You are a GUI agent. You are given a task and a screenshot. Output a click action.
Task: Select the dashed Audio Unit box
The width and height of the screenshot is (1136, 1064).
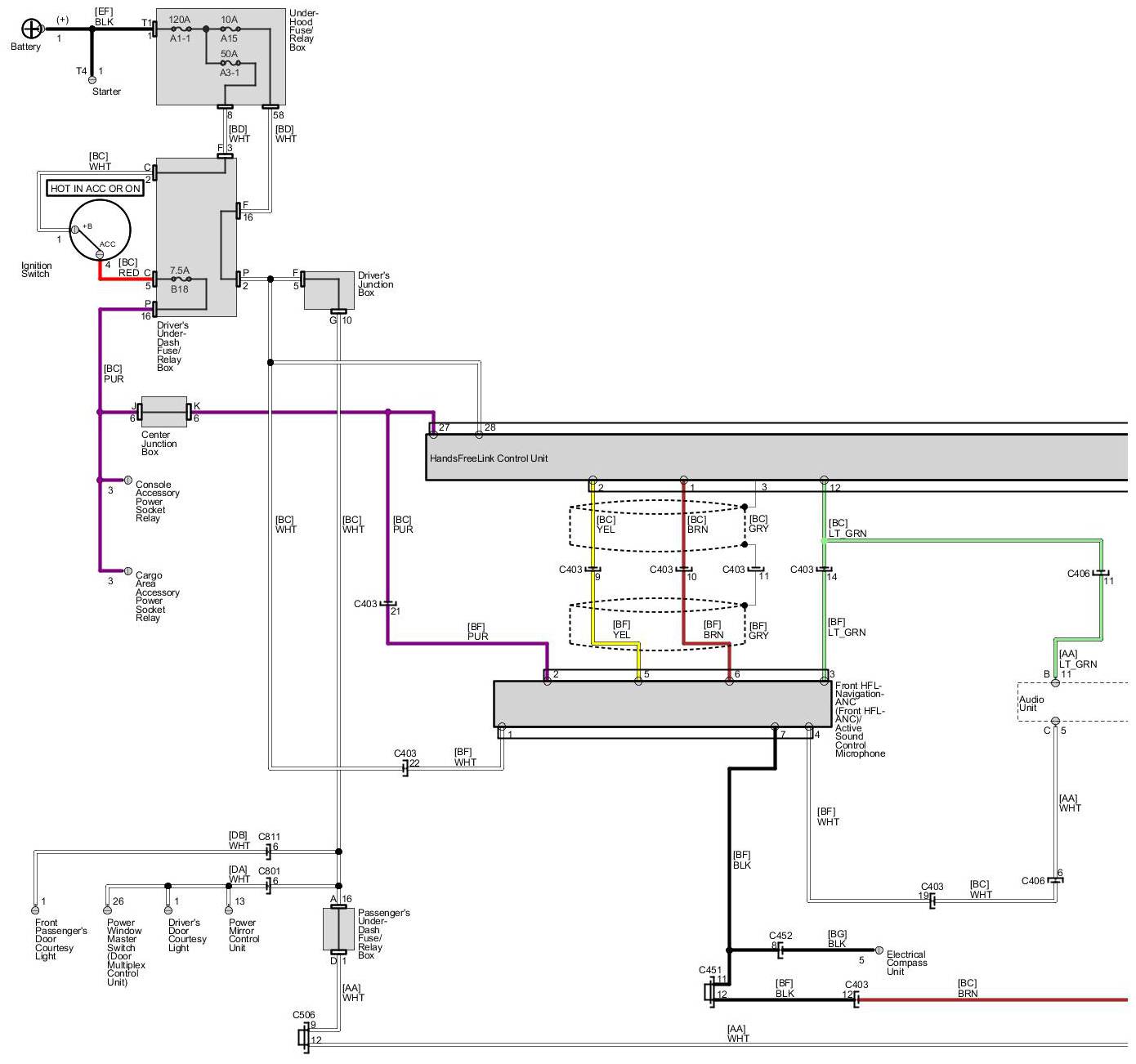pyautogui.click(x=1072, y=702)
